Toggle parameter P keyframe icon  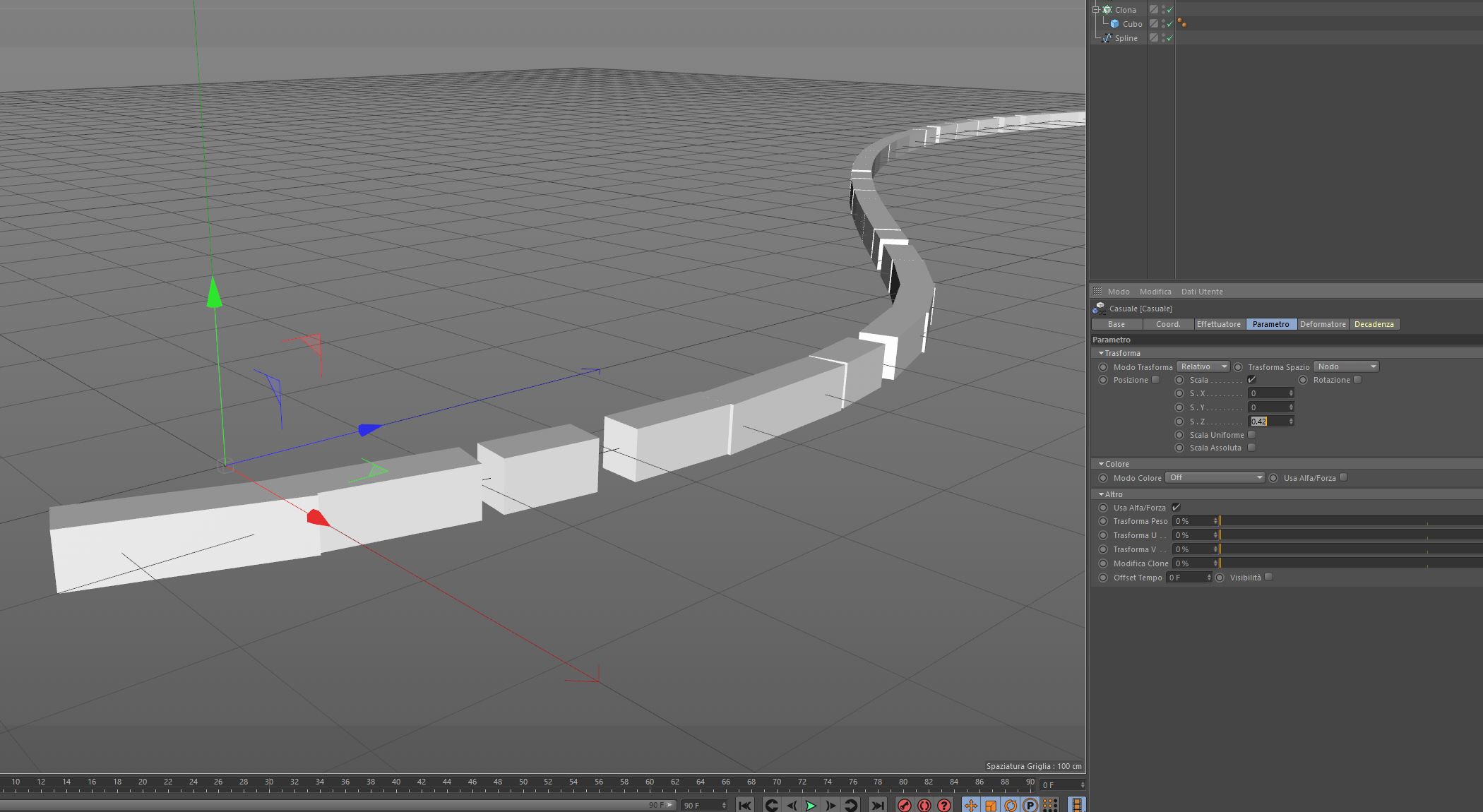click(1030, 805)
